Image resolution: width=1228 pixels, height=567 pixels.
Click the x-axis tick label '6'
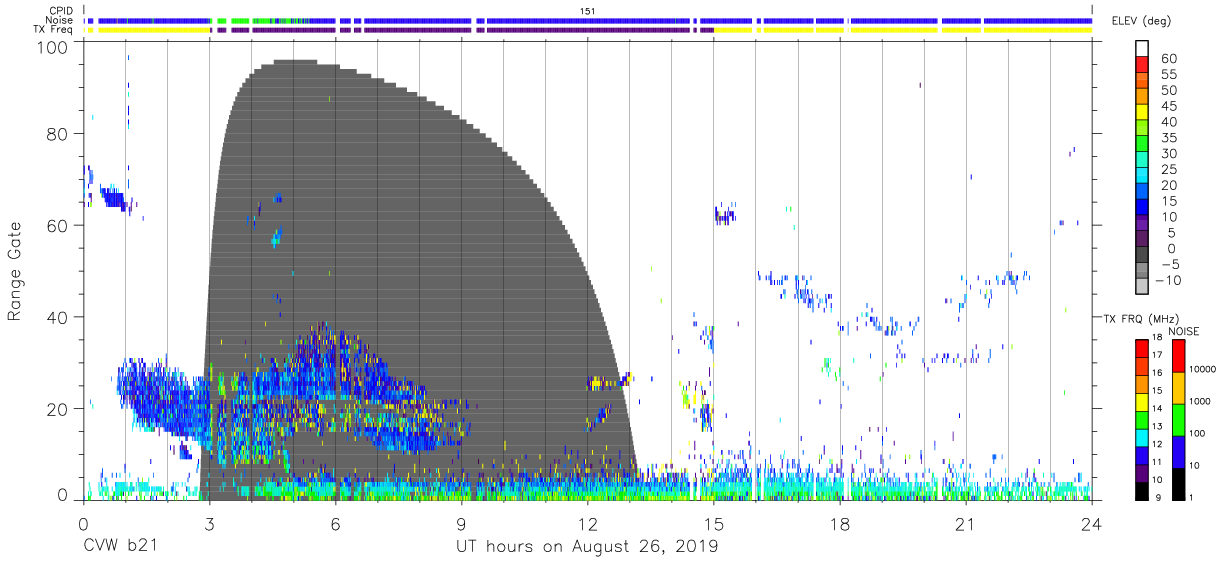pos(335,524)
